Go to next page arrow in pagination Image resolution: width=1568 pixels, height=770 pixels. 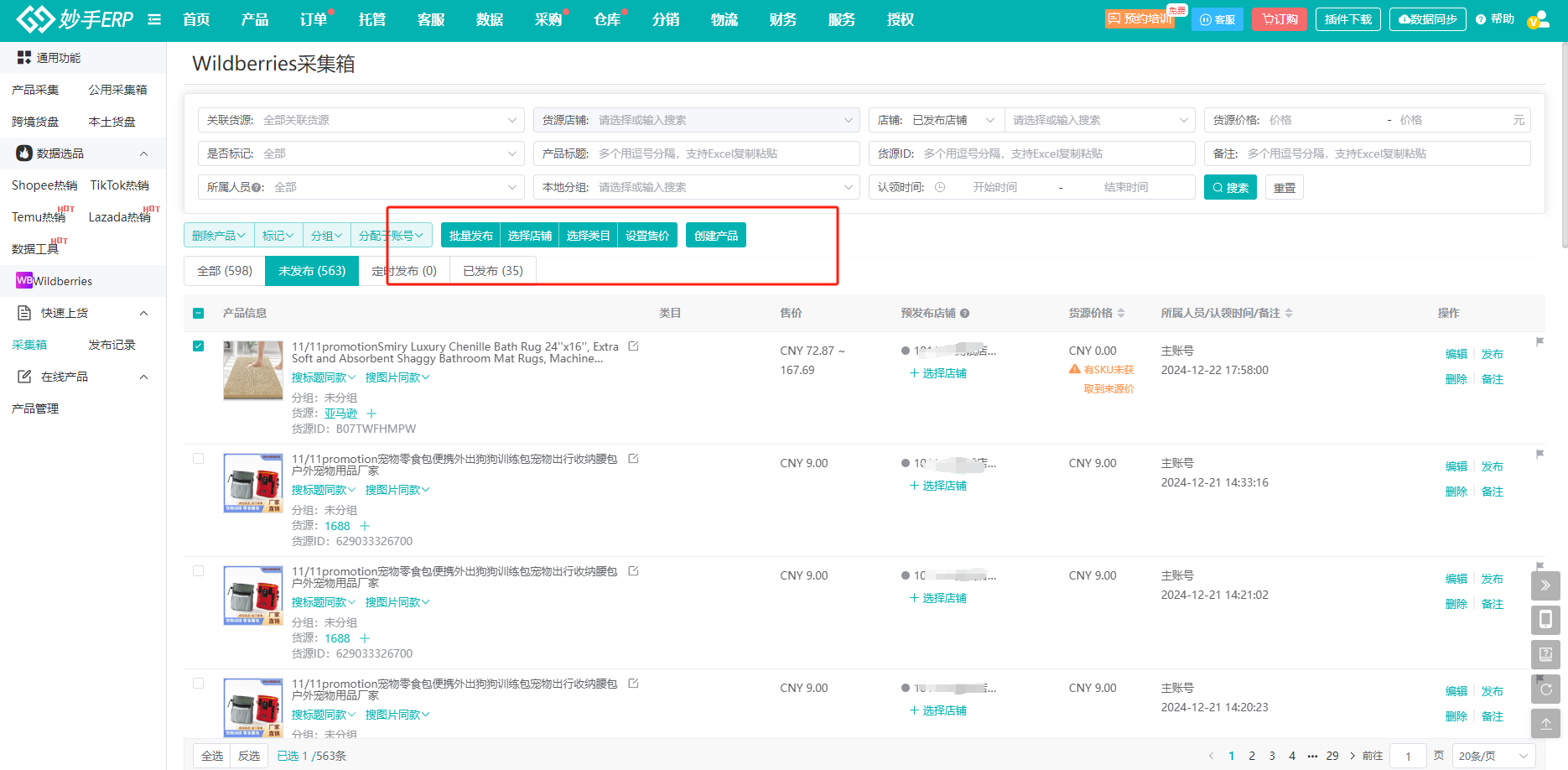(1353, 756)
